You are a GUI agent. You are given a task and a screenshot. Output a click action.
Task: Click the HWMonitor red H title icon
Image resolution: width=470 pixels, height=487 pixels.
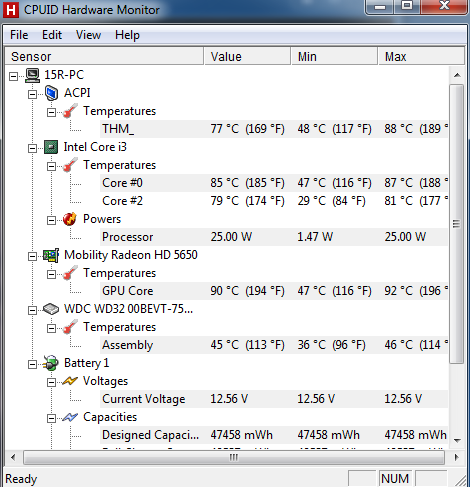click(11, 10)
